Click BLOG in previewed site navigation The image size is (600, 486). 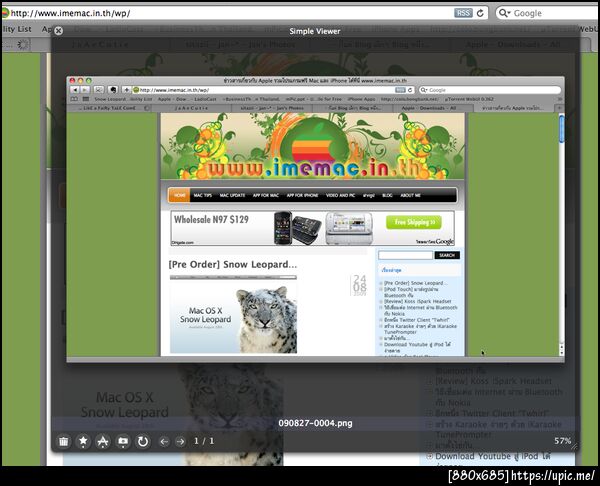pos(387,195)
